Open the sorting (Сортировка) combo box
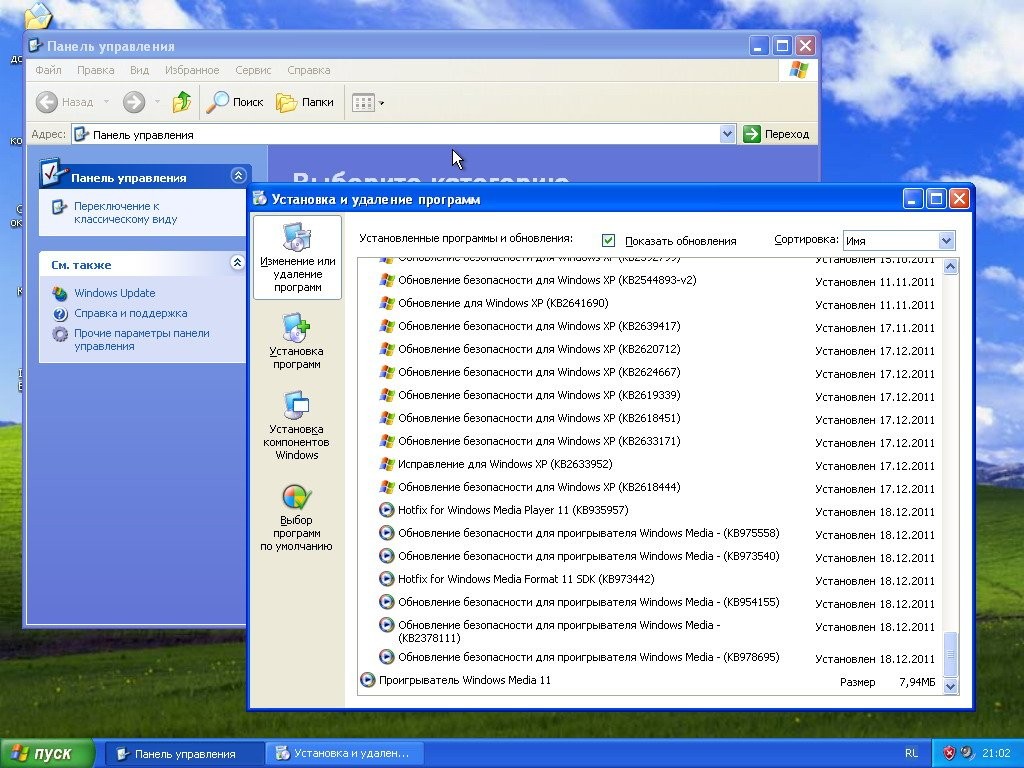This screenshot has height=768, width=1024. tap(899, 240)
